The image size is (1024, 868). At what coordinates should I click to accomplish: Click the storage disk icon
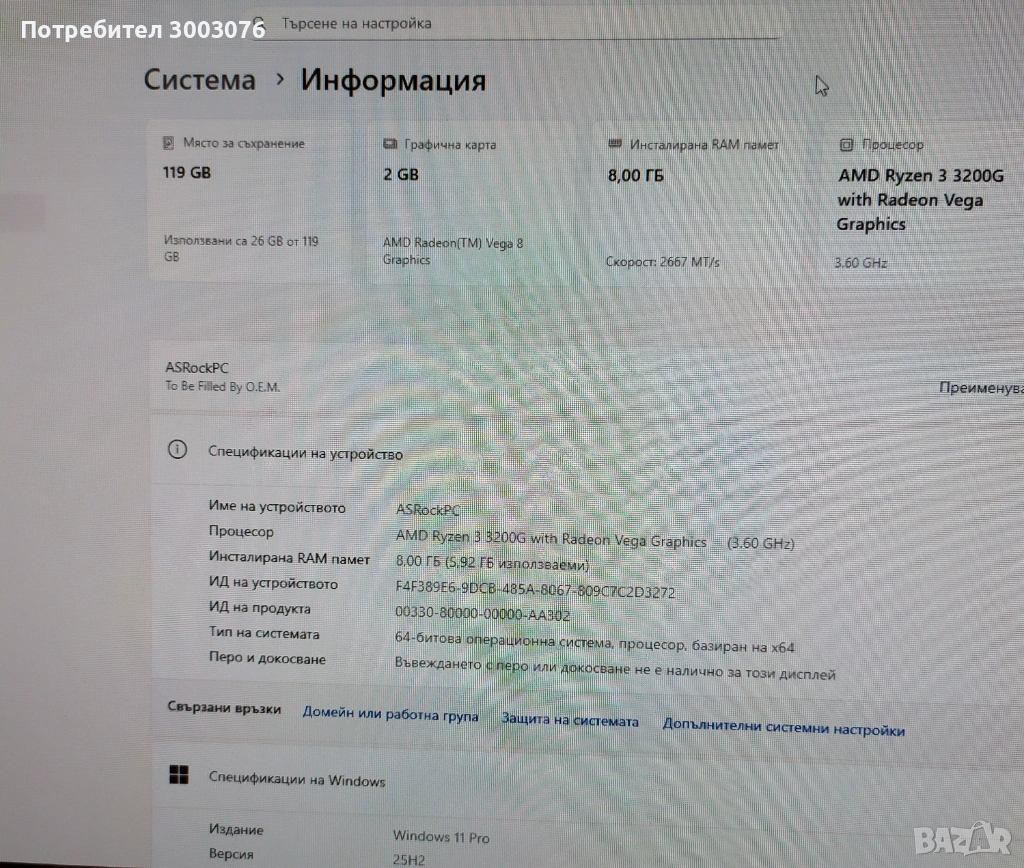(168, 142)
